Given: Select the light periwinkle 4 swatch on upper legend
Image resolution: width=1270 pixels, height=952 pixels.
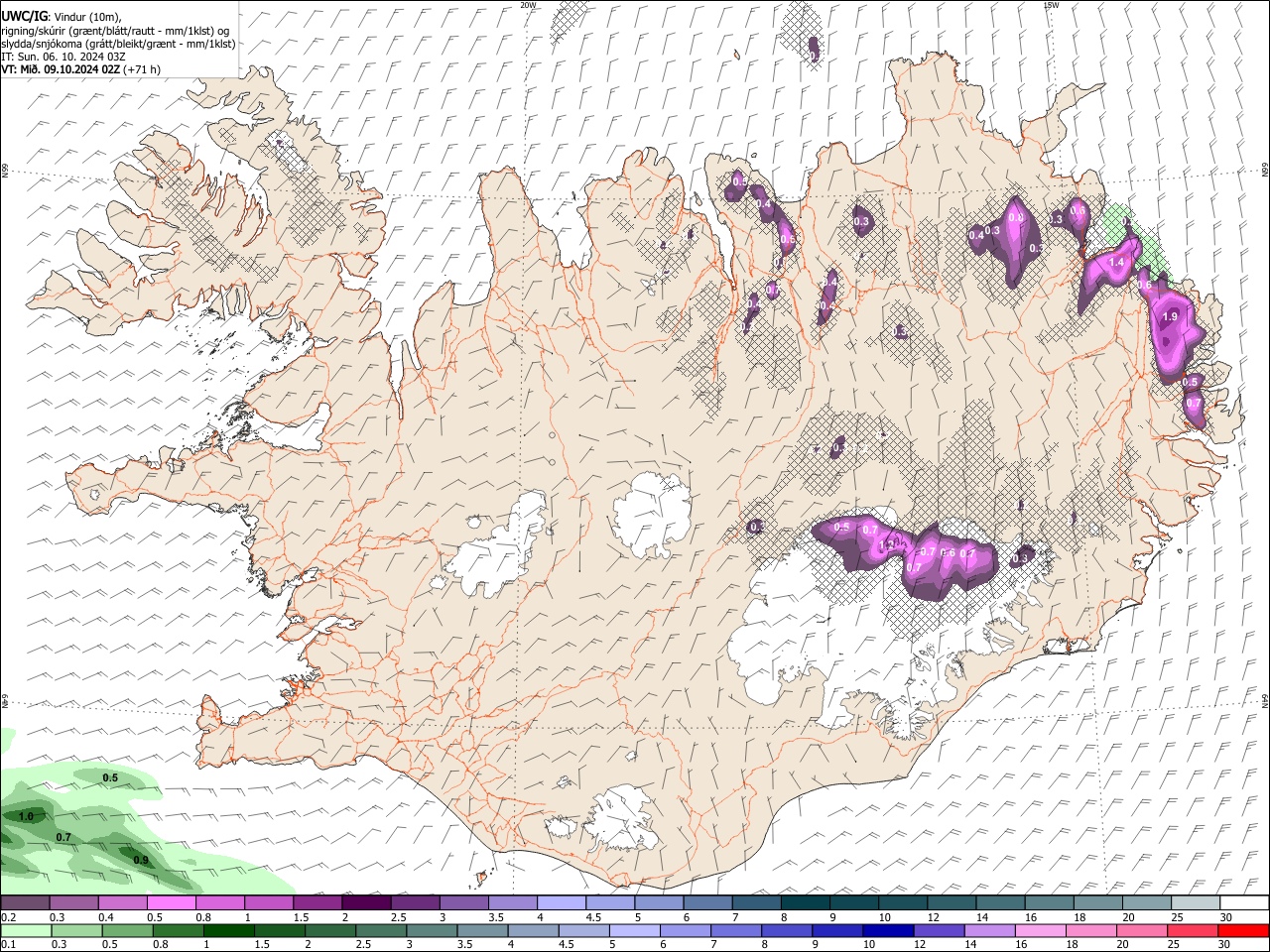Looking at the screenshot, I should (x=562, y=903).
